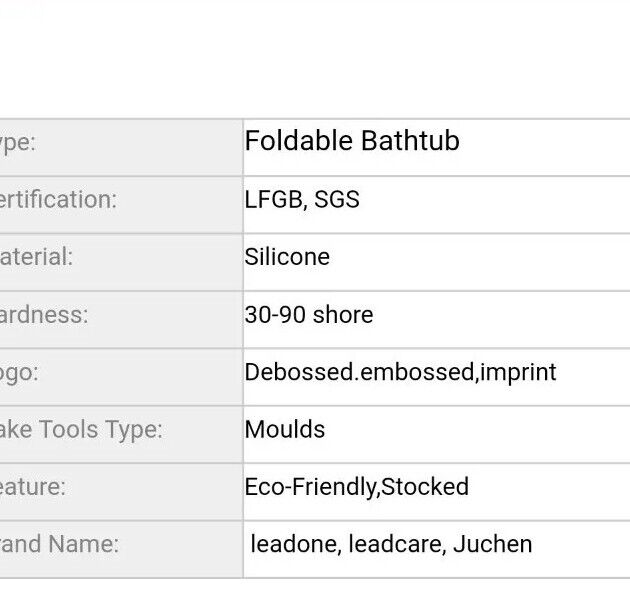Click the word SGS in certification row

[337, 199]
